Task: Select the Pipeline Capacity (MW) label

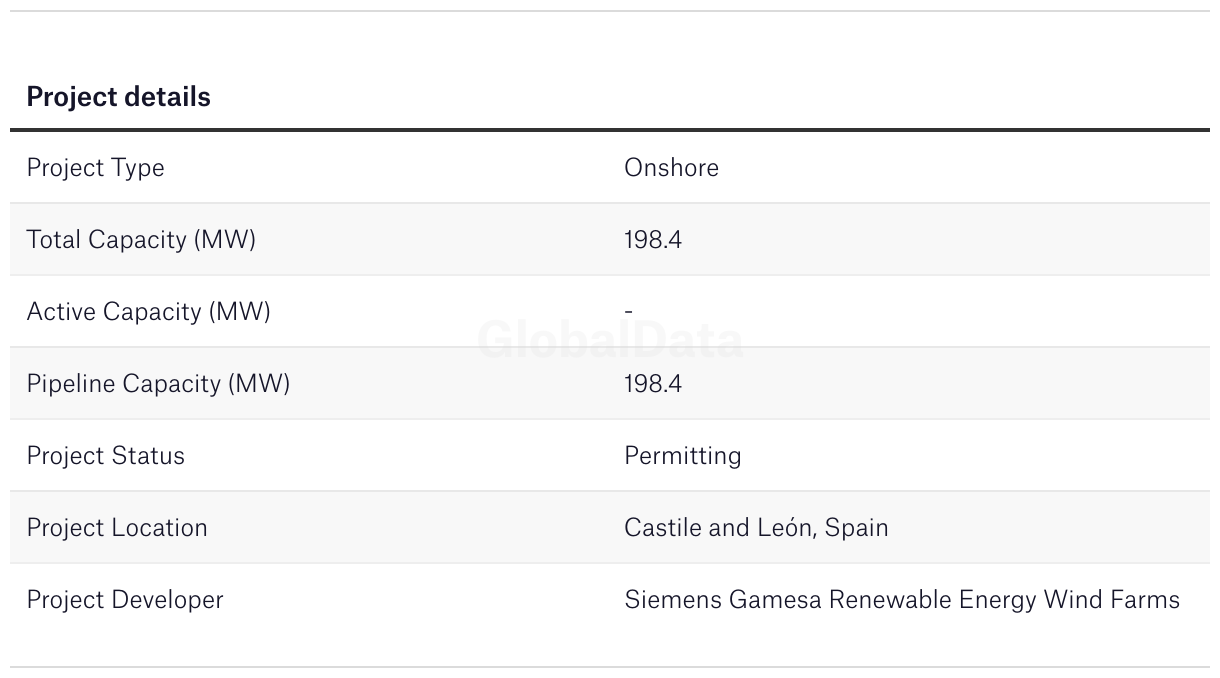Action: (x=158, y=384)
